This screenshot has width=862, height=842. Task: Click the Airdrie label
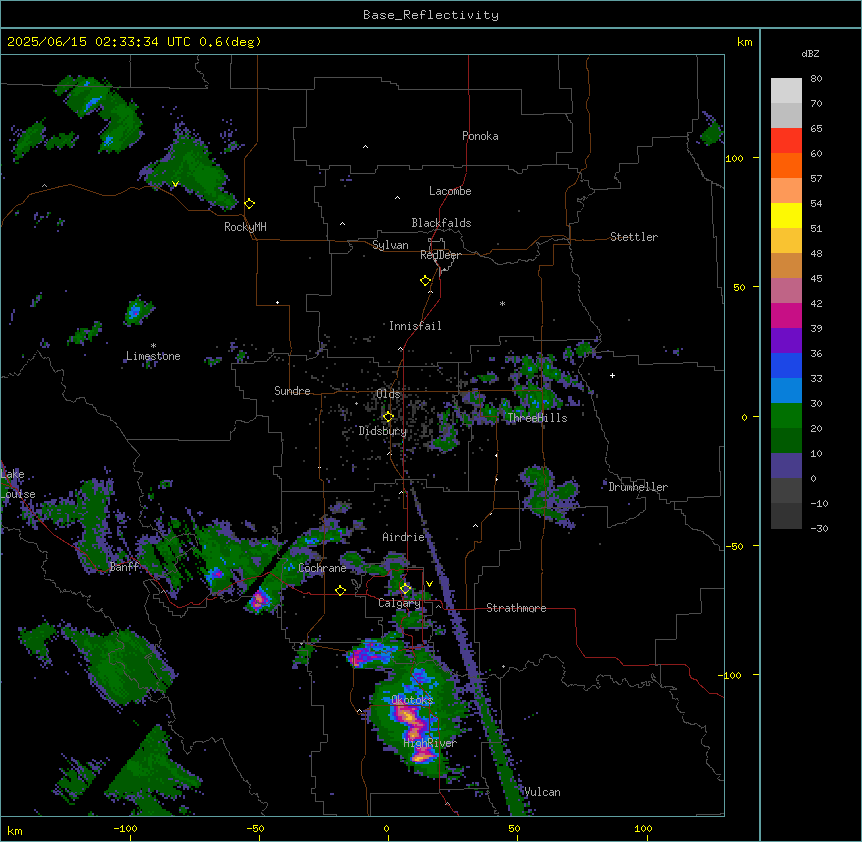click(x=404, y=537)
